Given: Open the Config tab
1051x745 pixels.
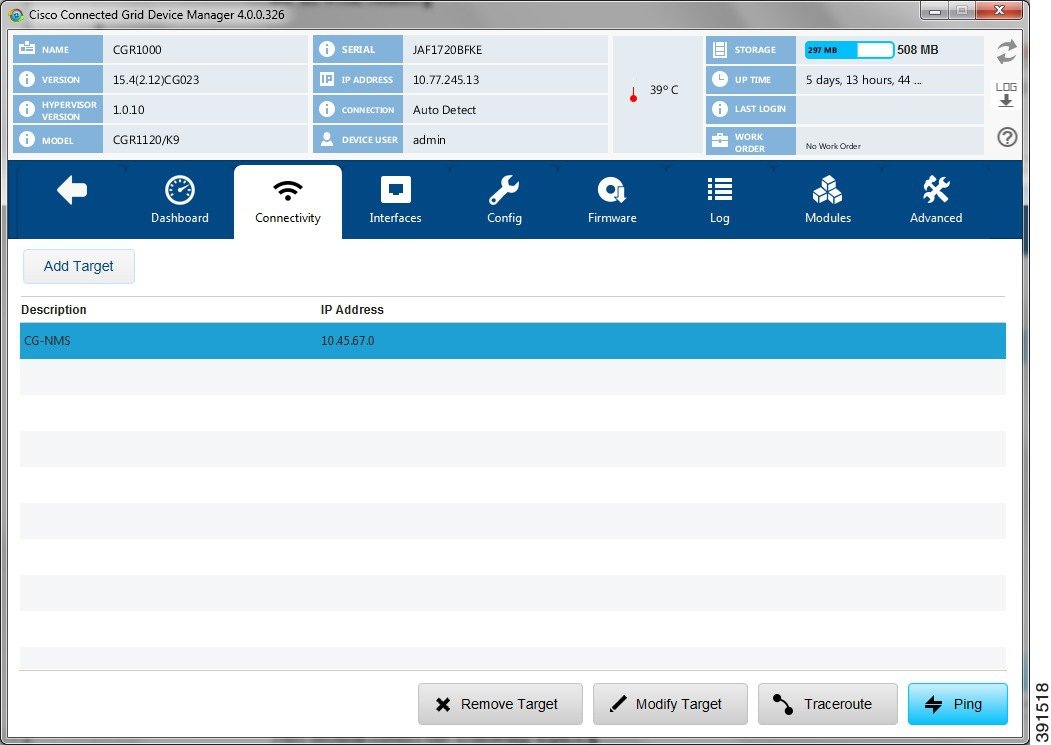Looking at the screenshot, I should (504, 200).
